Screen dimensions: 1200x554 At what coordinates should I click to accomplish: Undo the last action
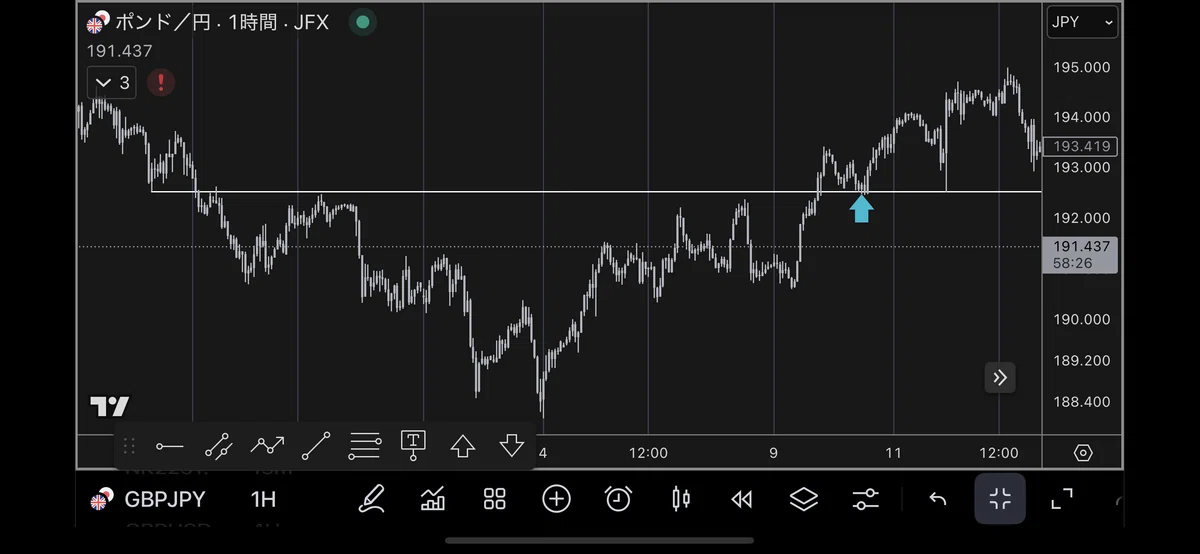[938, 499]
